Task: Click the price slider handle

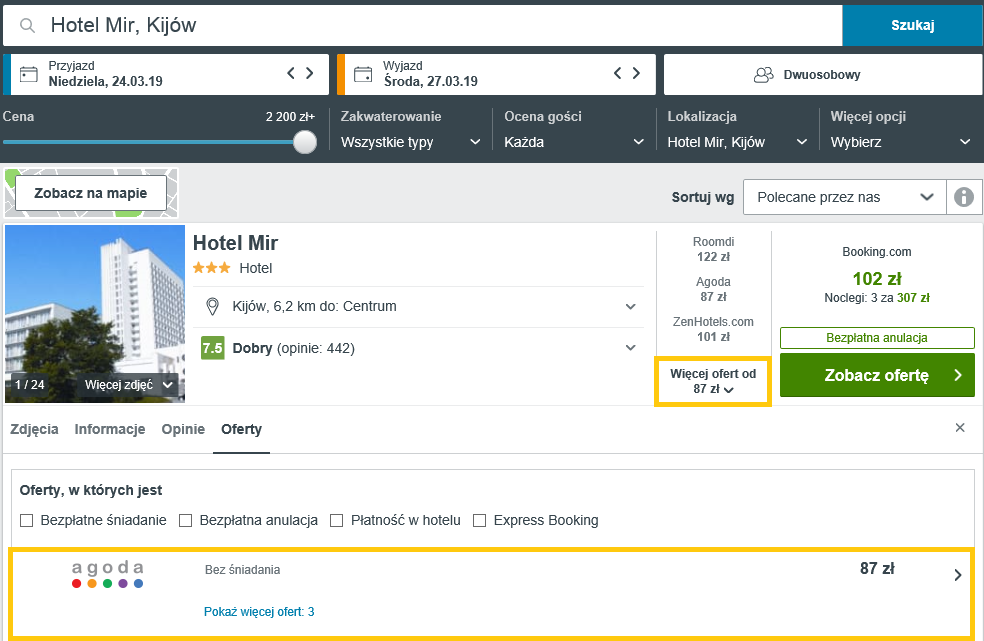Action: (305, 142)
